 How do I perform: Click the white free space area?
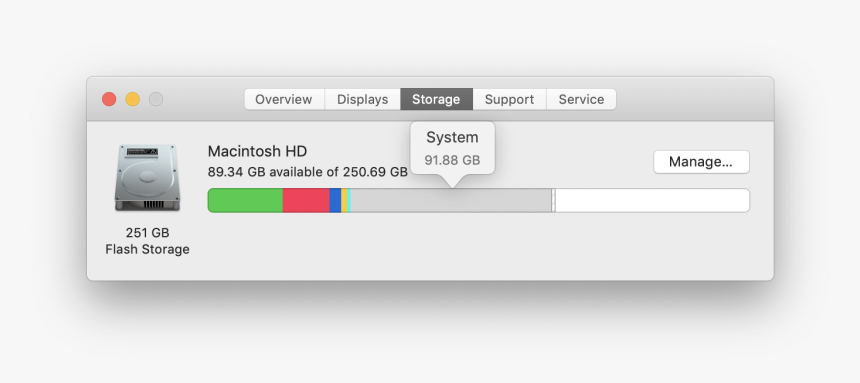pyautogui.click(x=652, y=200)
